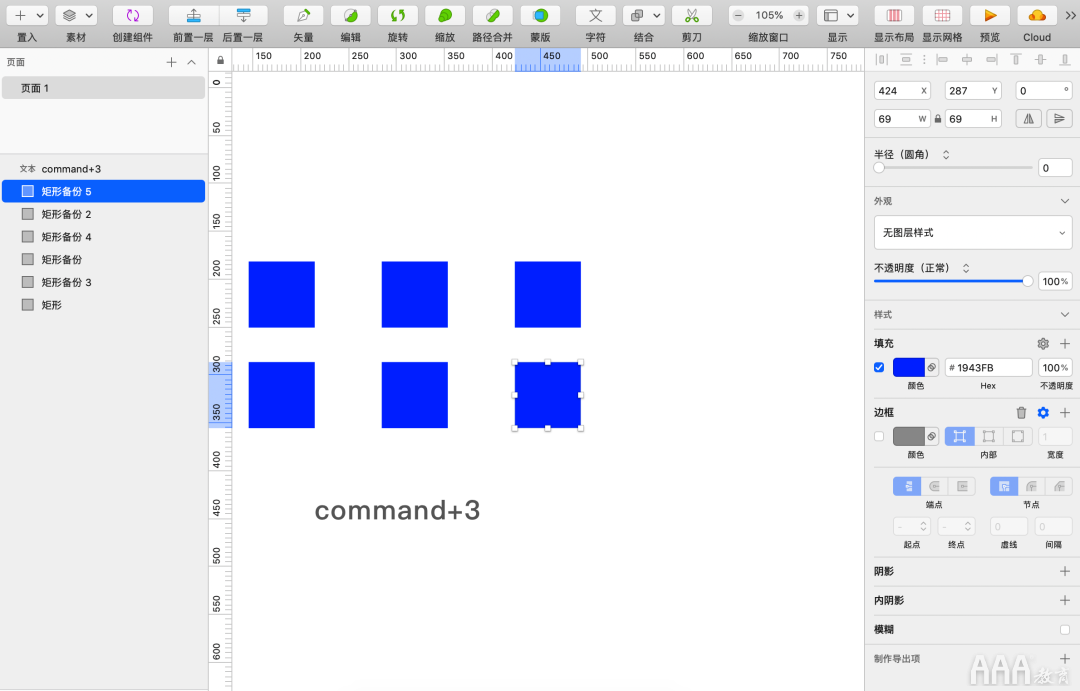Open the fill settings gear
This screenshot has height=691, width=1080.
tap(1043, 343)
